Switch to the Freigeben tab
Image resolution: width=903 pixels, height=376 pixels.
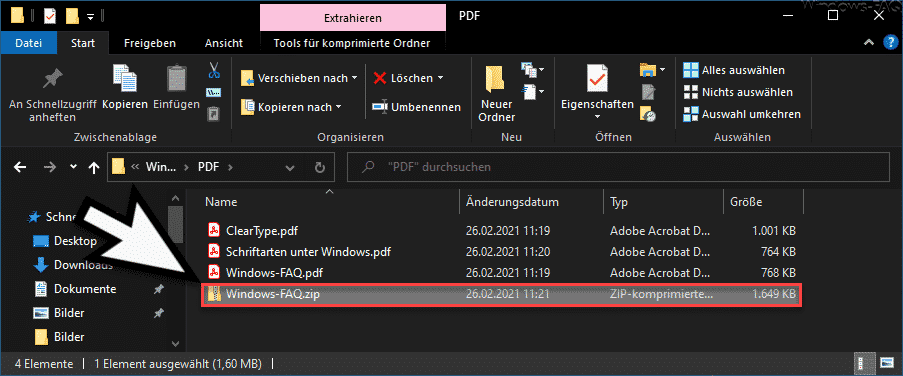click(150, 43)
